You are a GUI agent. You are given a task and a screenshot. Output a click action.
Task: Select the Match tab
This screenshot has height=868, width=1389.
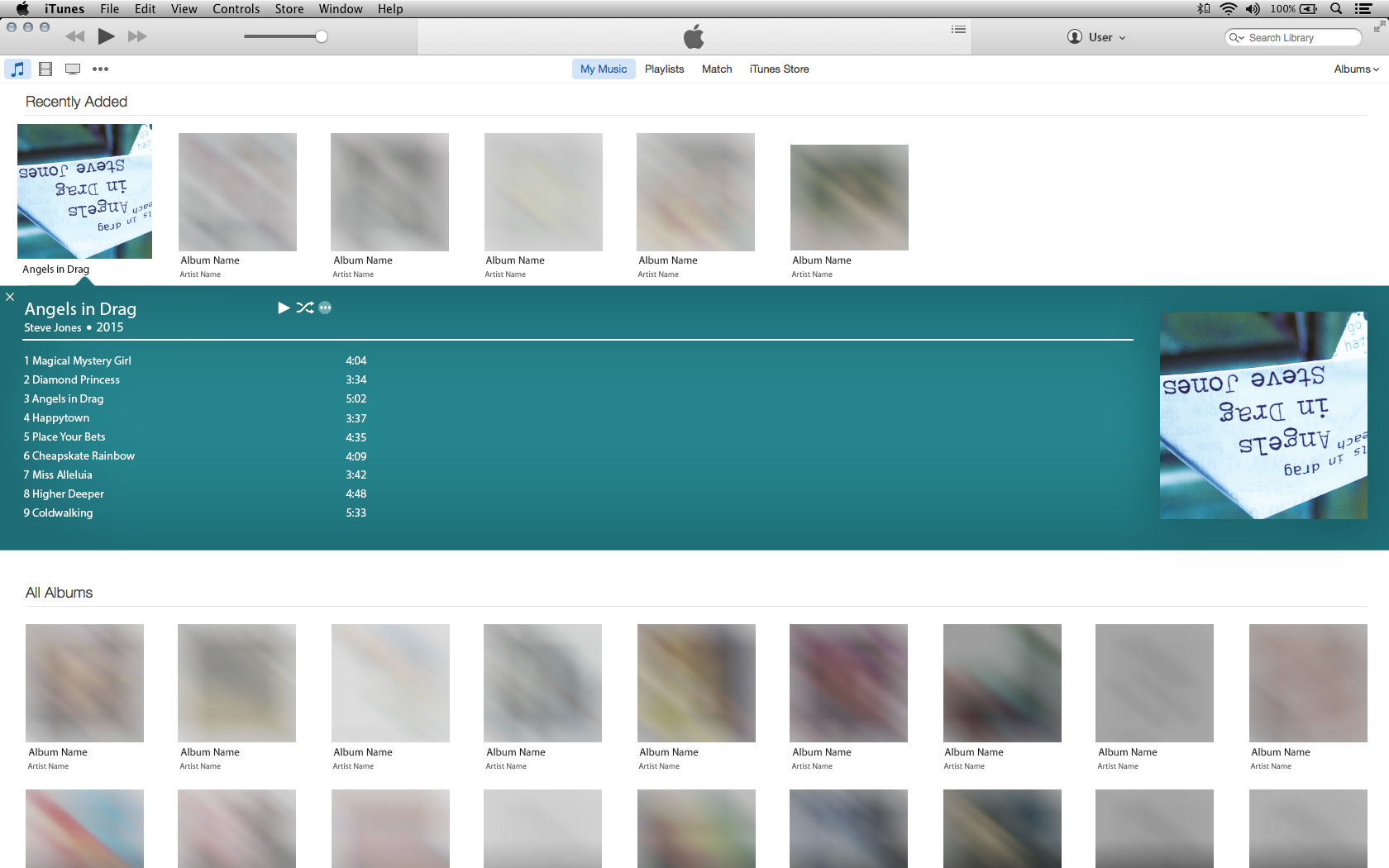coord(717,69)
